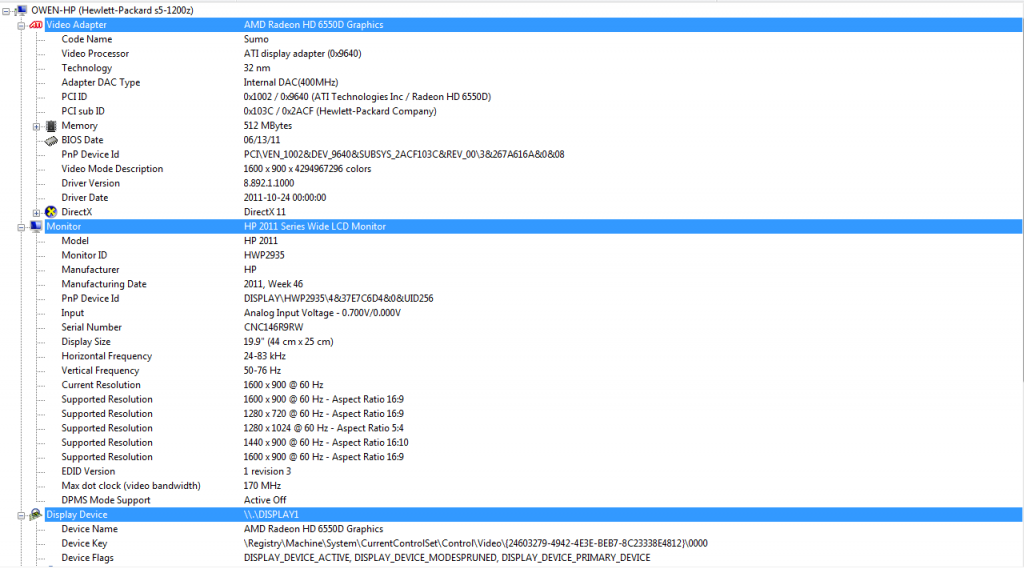Click the value 'Sumo'
Viewport: 1024px width, 568px height.
(x=256, y=39)
